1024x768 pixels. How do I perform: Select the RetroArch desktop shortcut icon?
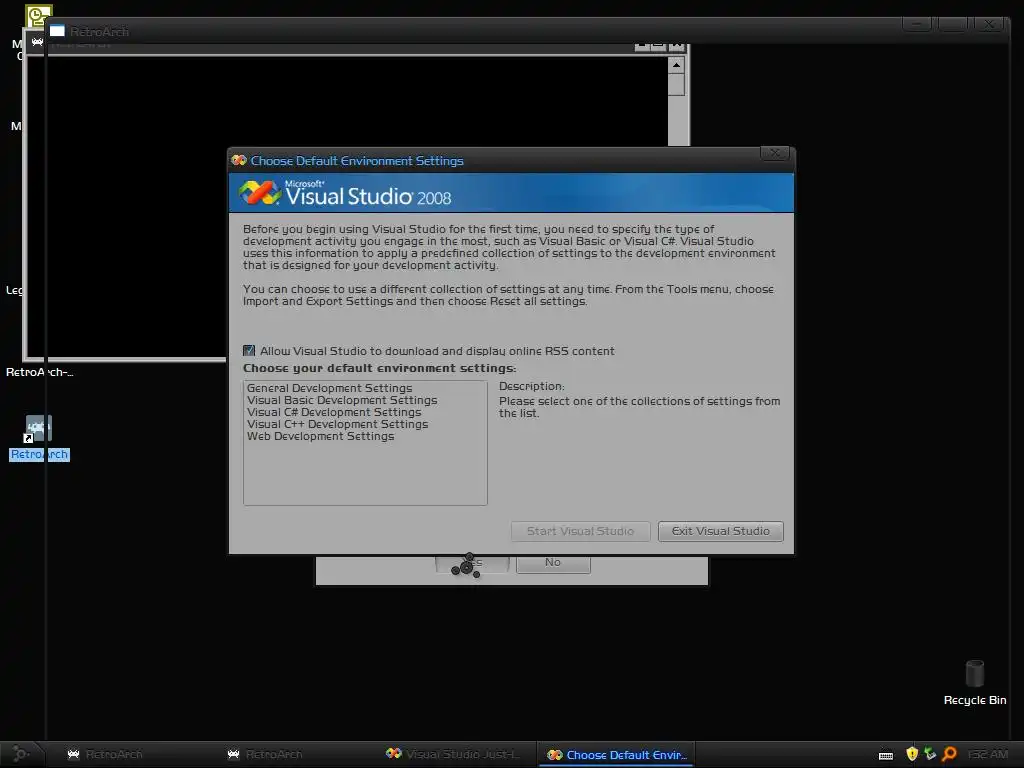tap(38, 430)
